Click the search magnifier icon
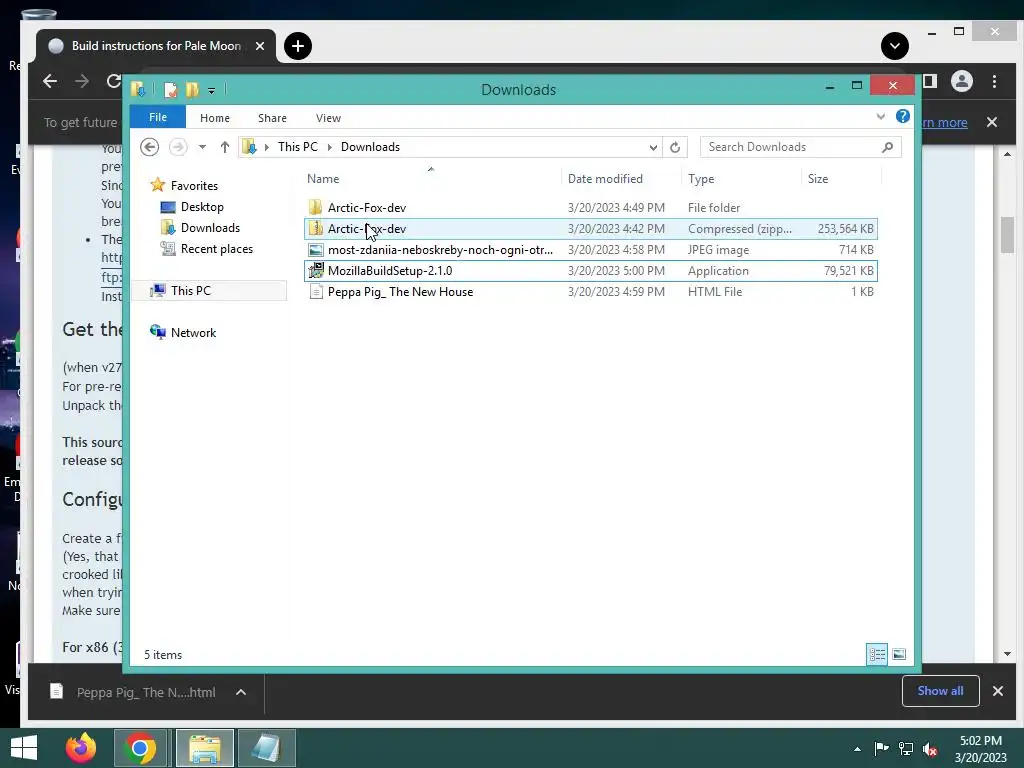The width and height of the screenshot is (1024, 768). (887, 147)
